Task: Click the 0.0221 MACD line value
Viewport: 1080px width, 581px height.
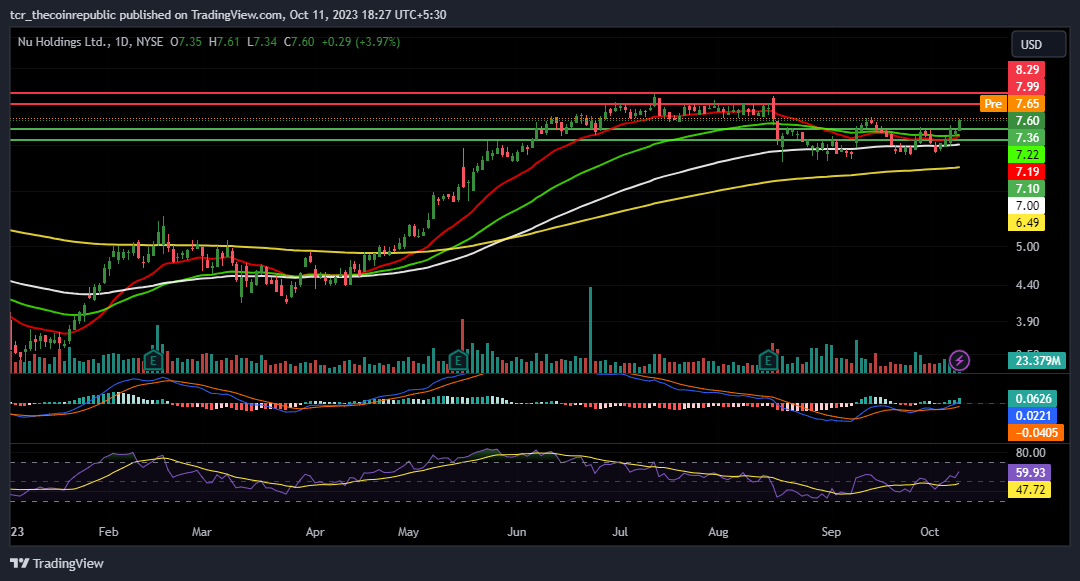Action: (x=1033, y=416)
